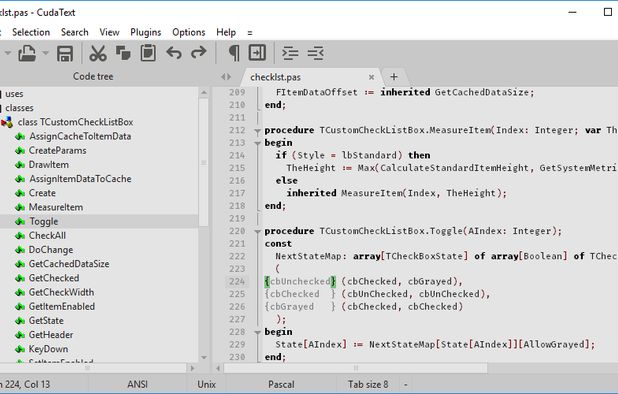Click the word NextStateMap on line 222
Screen dimensions: 618x394
pos(308,256)
